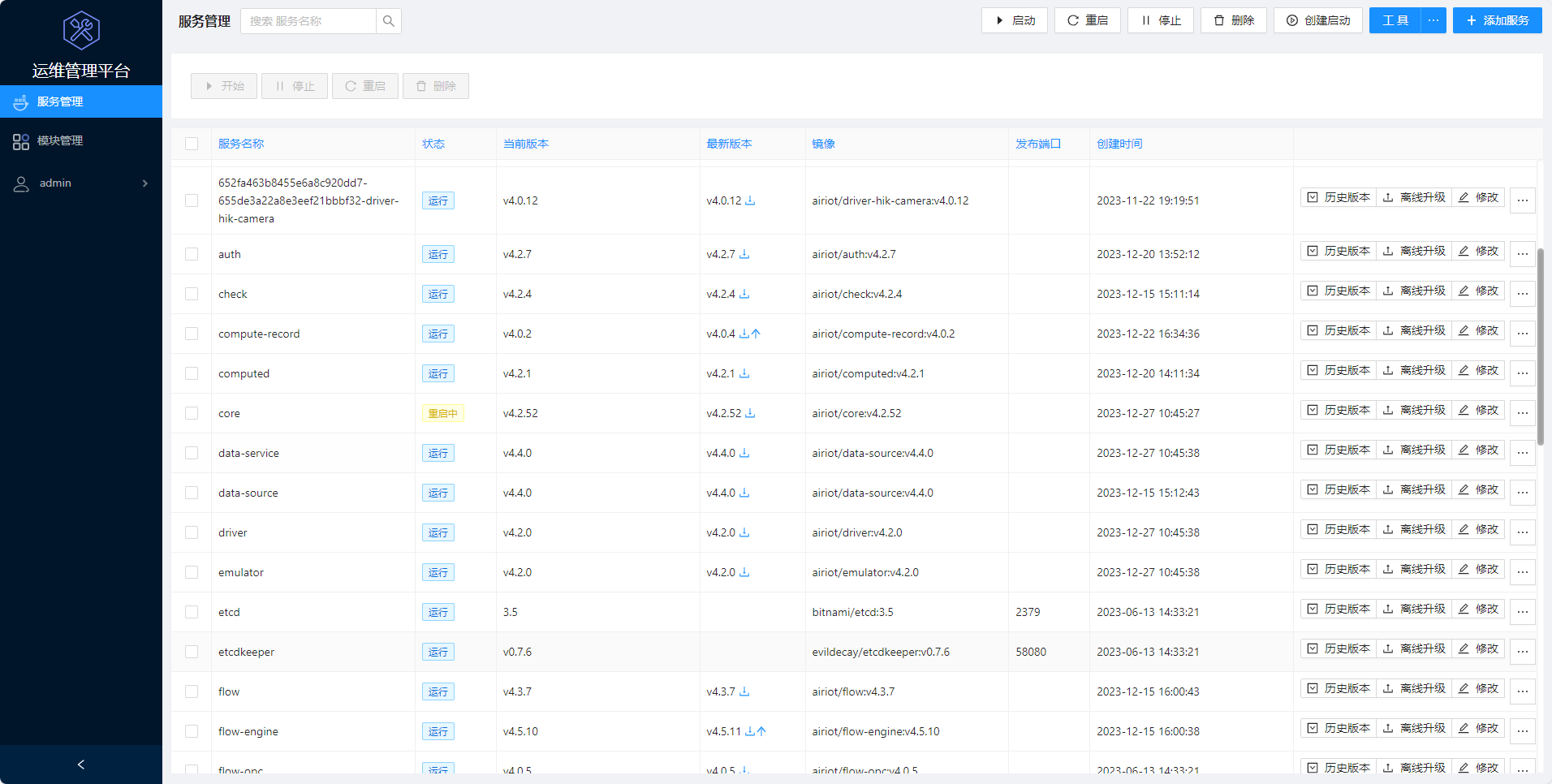The image size is (1552, 784).
Task: Open 模块管理 in sidebar
Action: 81,141
